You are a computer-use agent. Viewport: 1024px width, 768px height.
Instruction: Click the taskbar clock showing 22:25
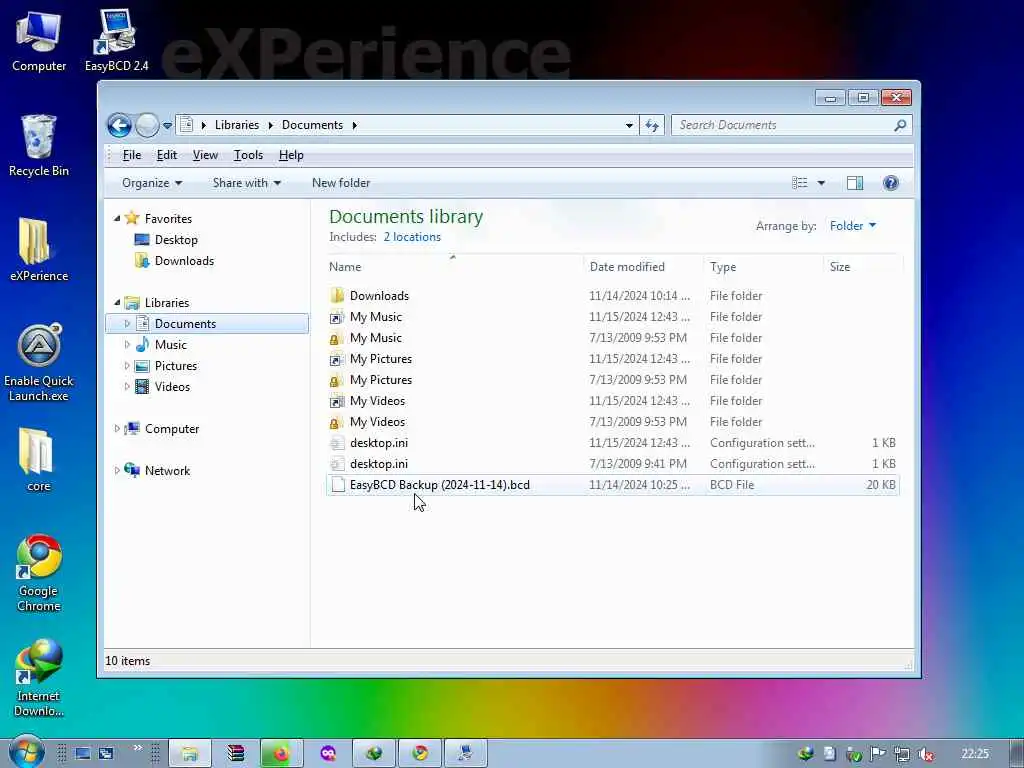pos(975,754)
